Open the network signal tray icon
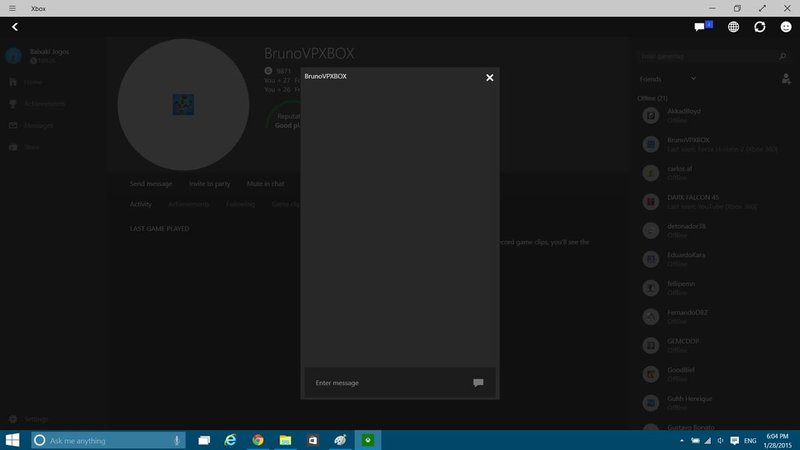This screenshot has width=800, height=450. pyautogui.click(x=708, y=440)
